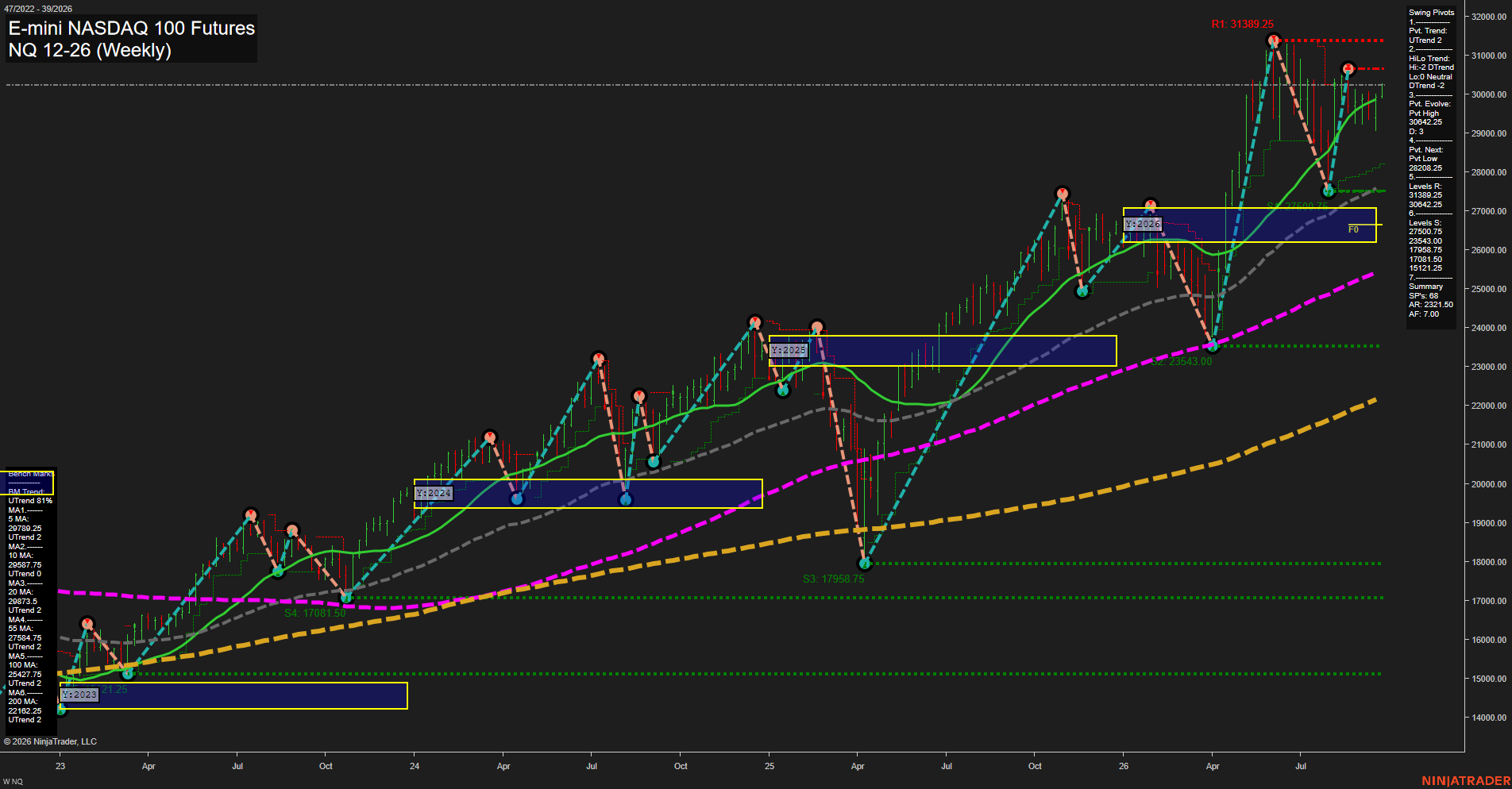The height and width of the screenshot is (789, 1512).
Task: Click swing low pivot marker at S2 23543 line start
Action: click(1212, 345)
